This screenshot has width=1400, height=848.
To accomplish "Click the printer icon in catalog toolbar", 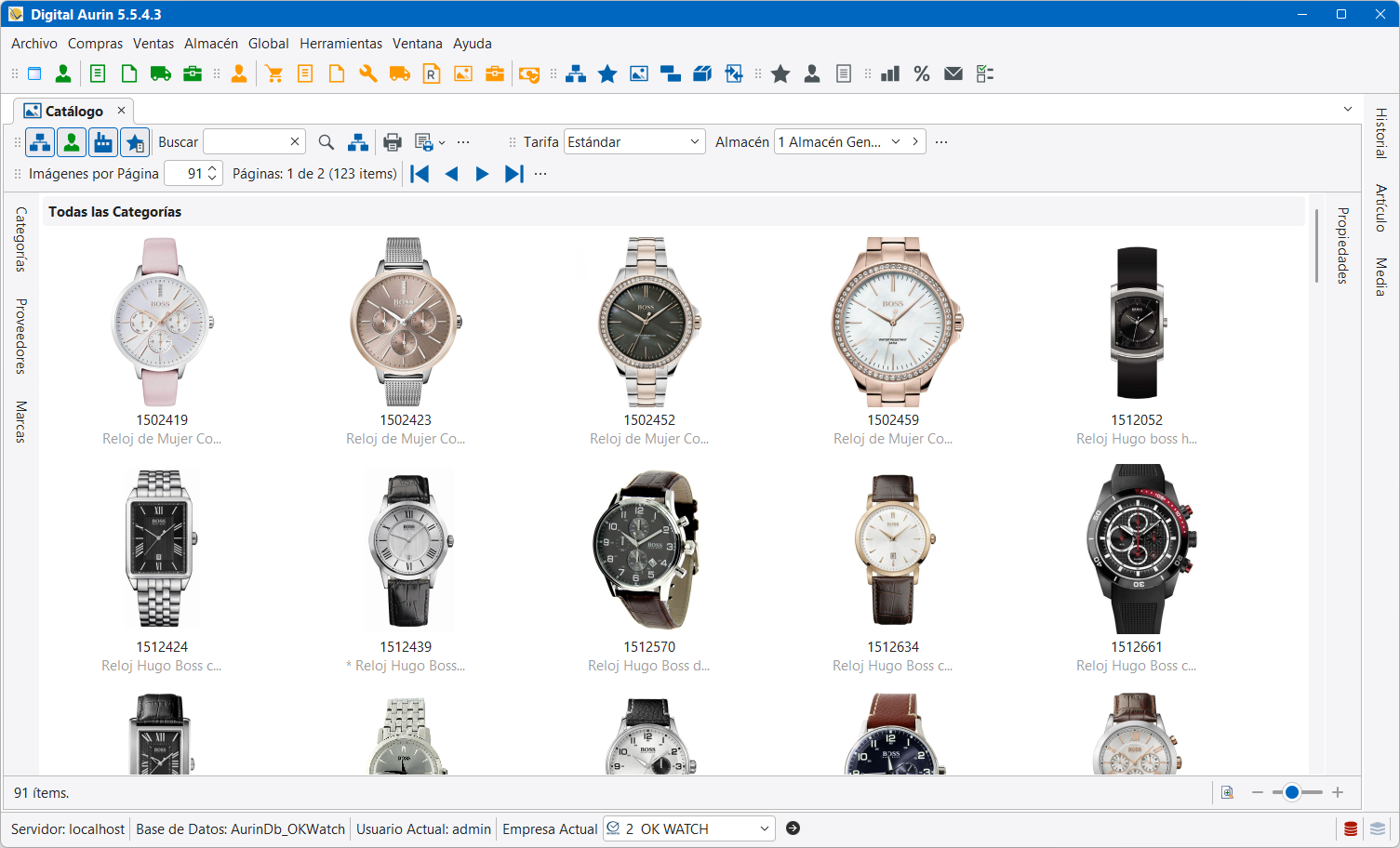I will click(x=393, y=142).
